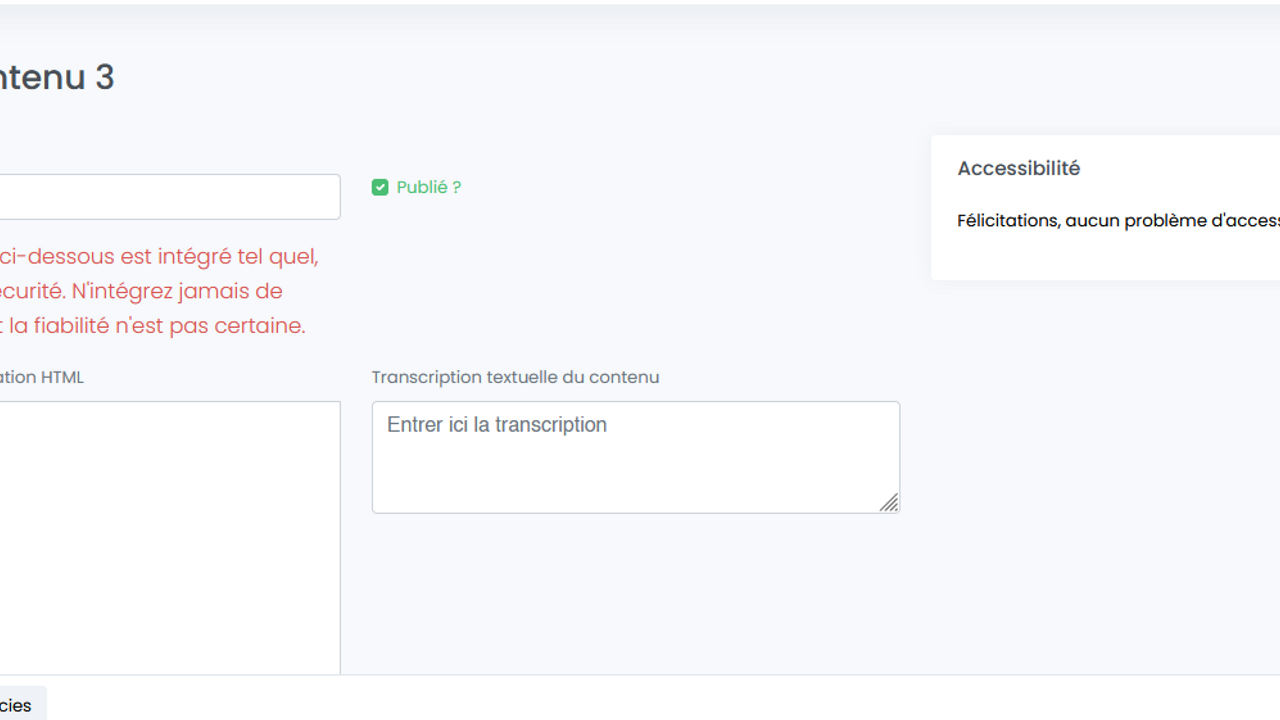Select the title input field above warning
Viewport: 1280px width, 720px height.
coord(168,197)
